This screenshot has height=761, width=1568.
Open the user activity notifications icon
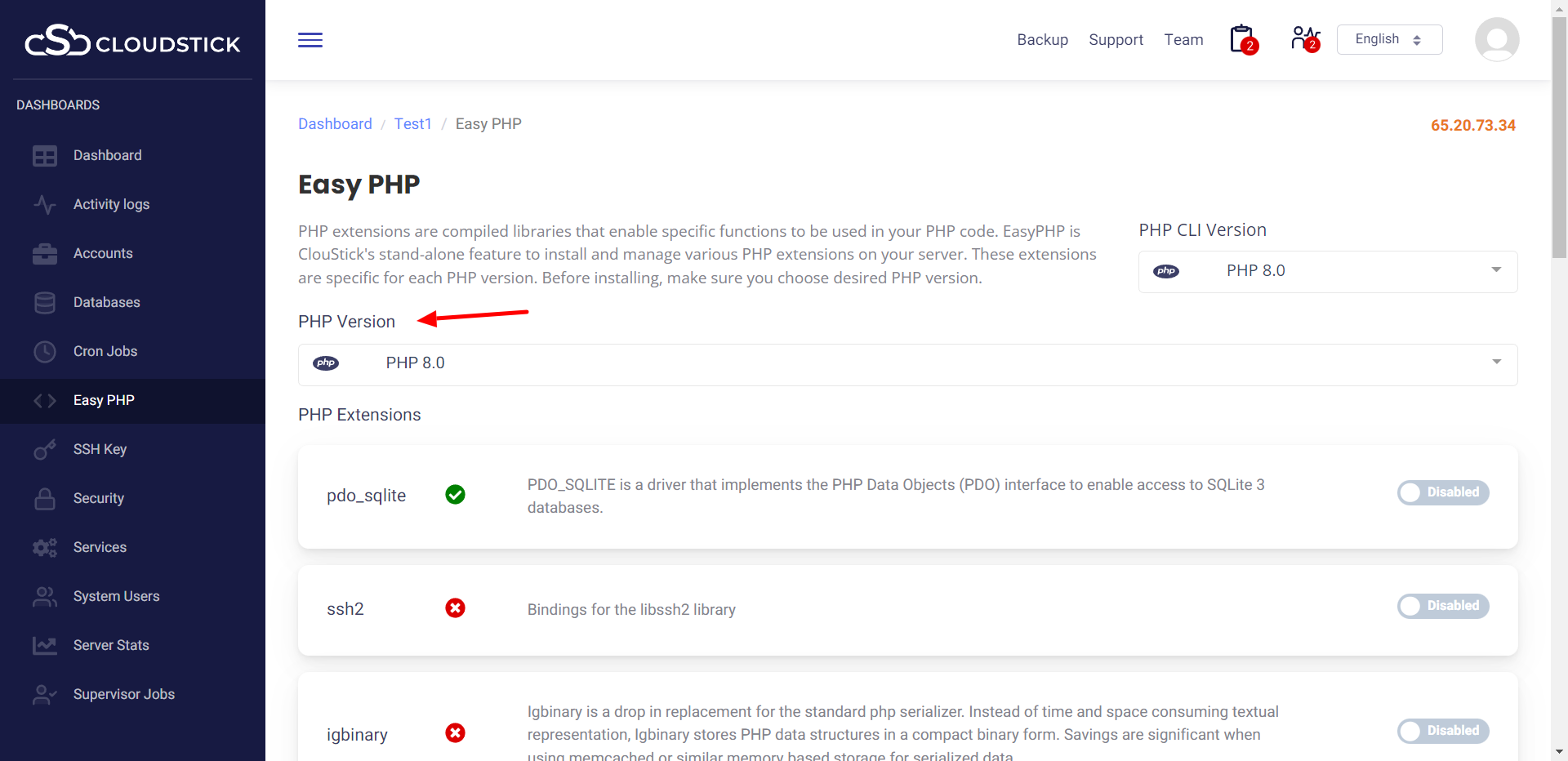[x=1304, y=39]
